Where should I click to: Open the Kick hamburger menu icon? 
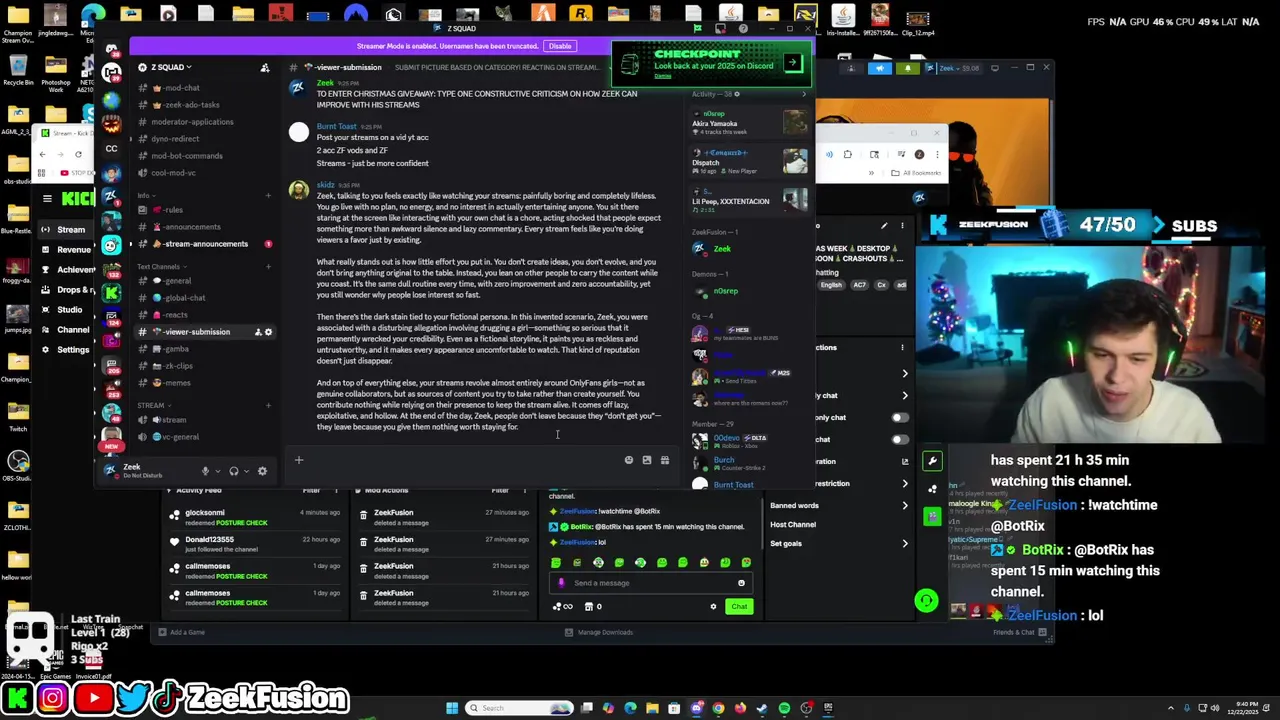coord(47,199)
